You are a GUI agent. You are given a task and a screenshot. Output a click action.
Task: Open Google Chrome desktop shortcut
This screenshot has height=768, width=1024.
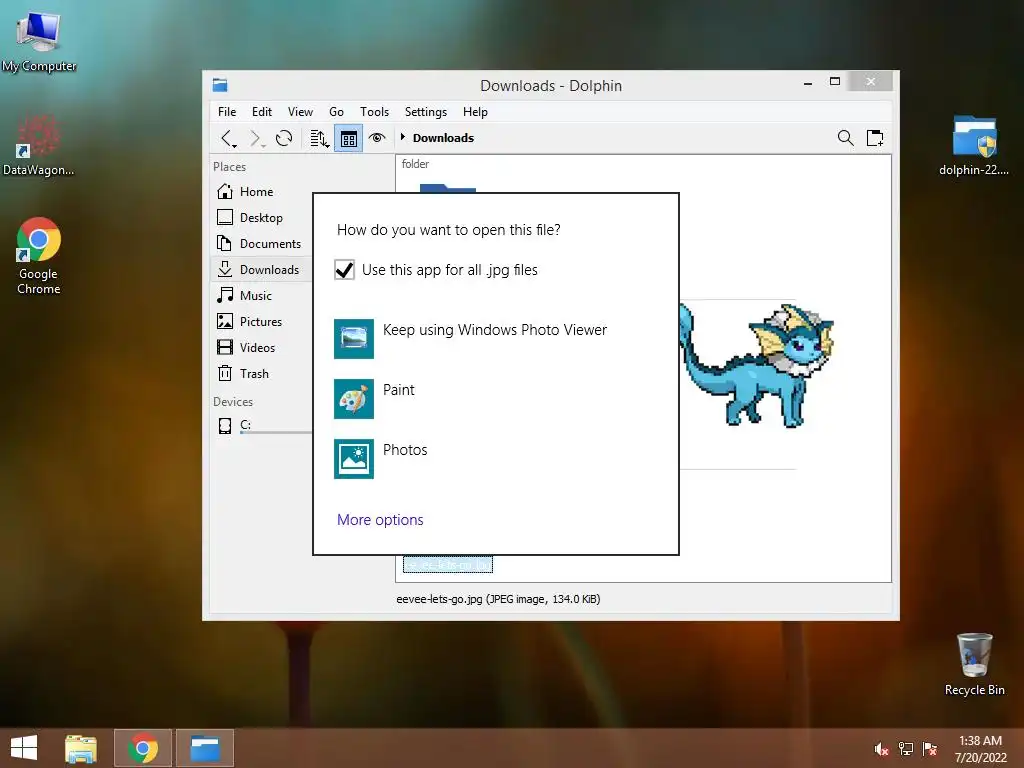pos(39,255)
